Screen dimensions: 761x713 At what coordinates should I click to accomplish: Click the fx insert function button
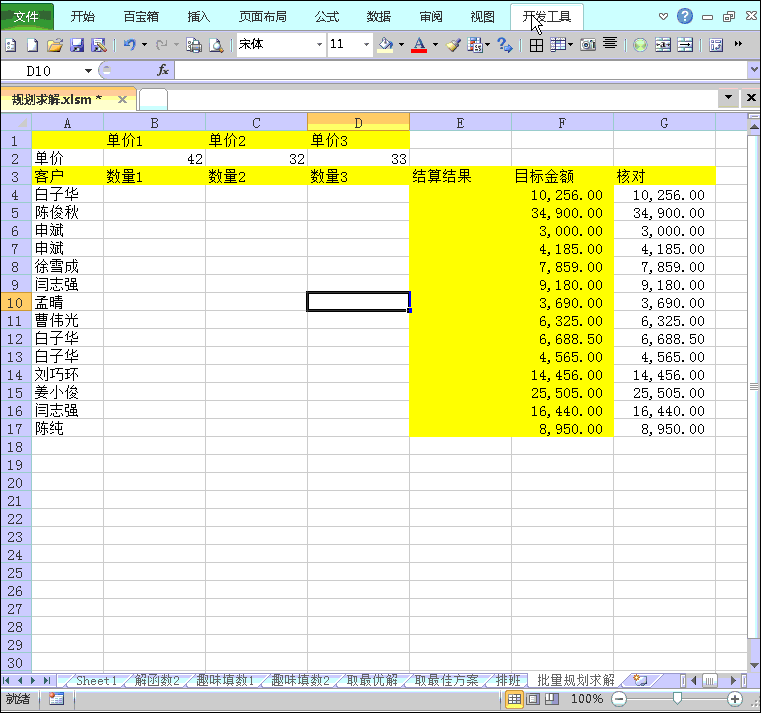(163, 70)
